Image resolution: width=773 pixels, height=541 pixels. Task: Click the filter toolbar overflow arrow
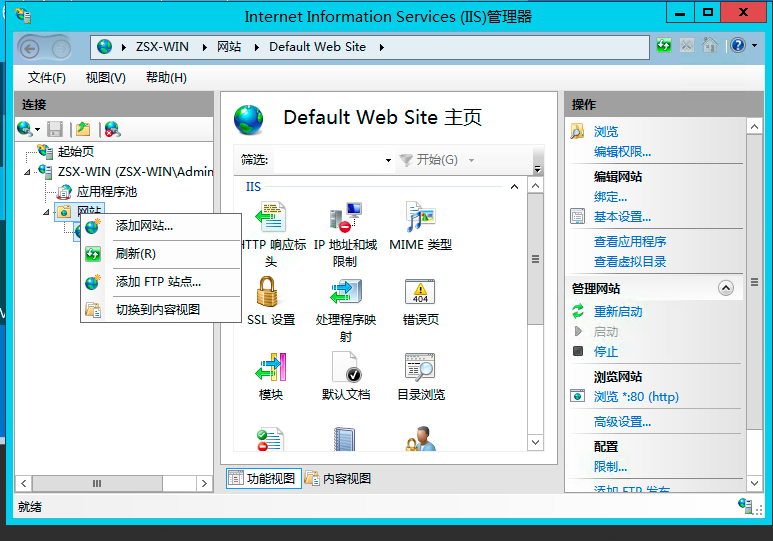(538, 169)
